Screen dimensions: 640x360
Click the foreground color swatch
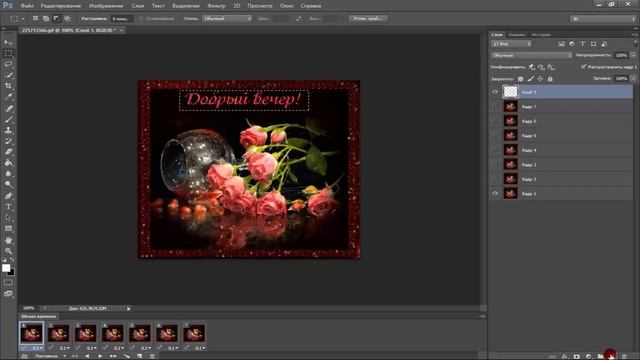click(x=6, y=268)
